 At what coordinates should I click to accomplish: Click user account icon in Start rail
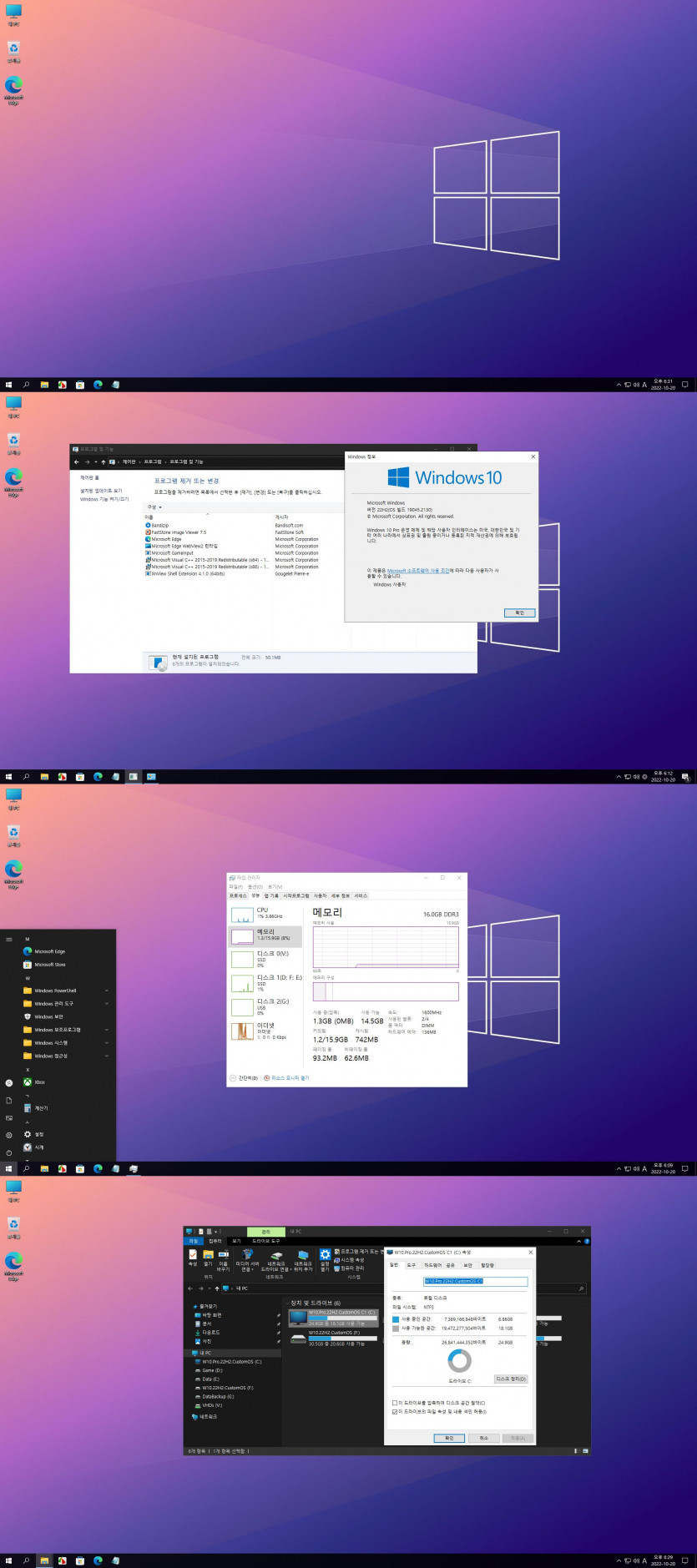click(9, 1082)
